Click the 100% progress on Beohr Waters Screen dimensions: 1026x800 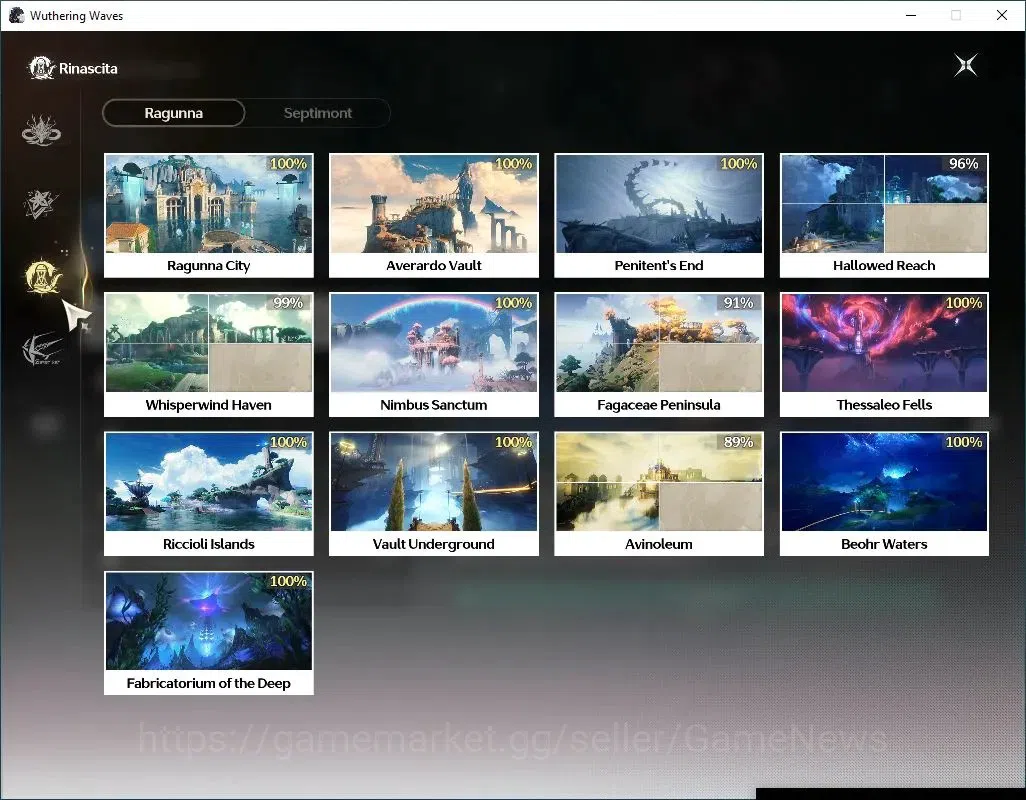click(x=964, y=442)
